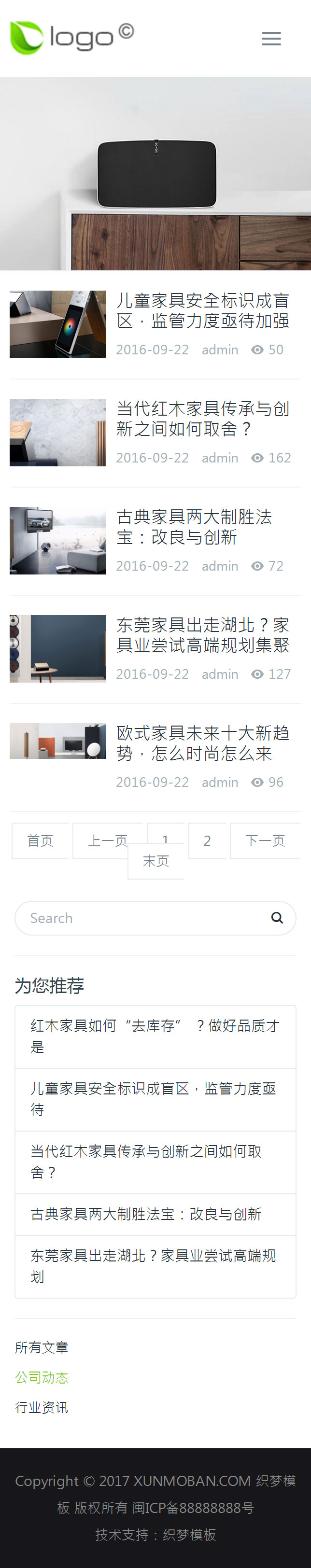Select the 行业资讯 category

(42, 1407)
